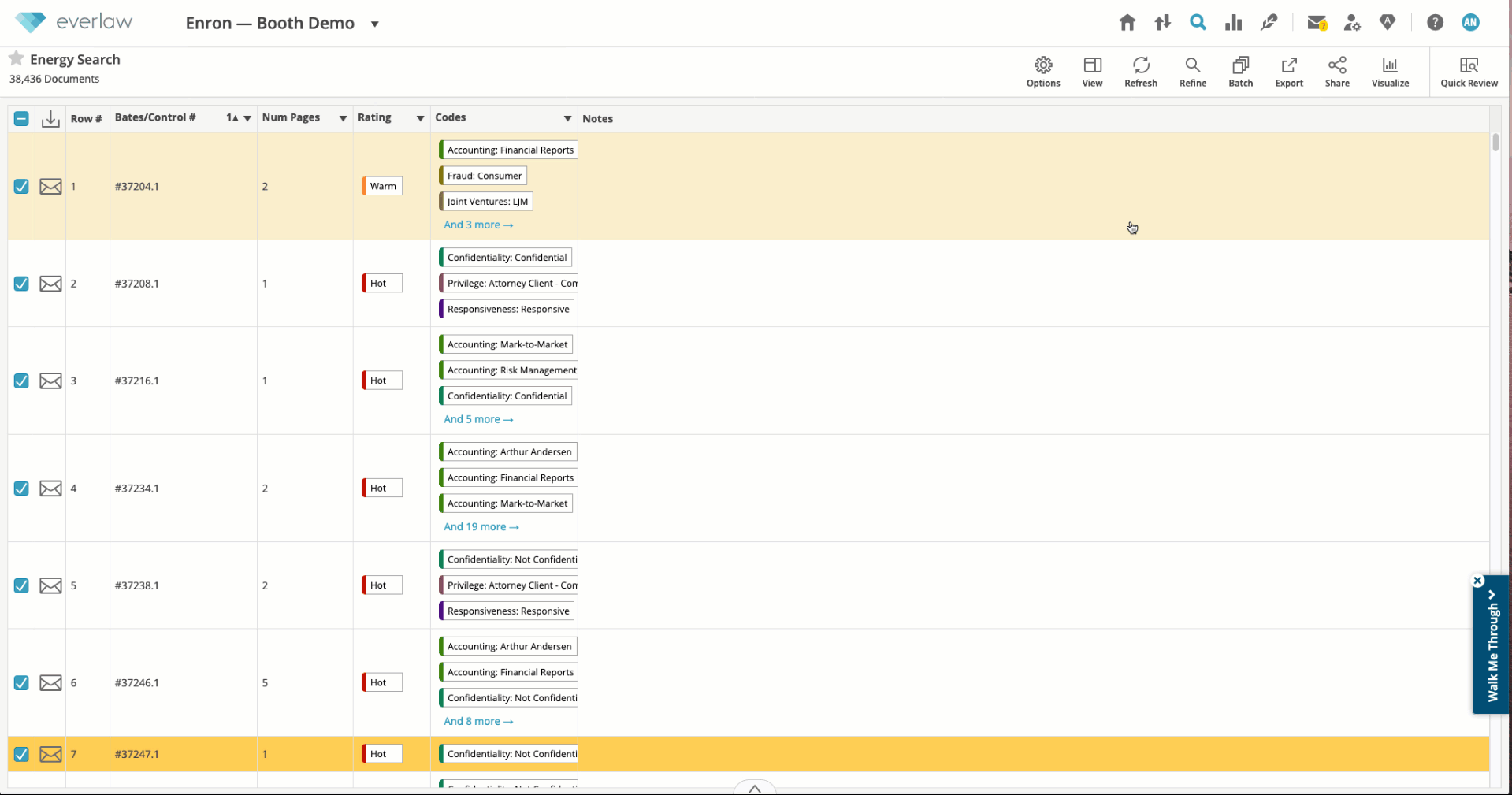
Task: Expand 'And 3 more' codes link
Action: [x=478, y=225]
